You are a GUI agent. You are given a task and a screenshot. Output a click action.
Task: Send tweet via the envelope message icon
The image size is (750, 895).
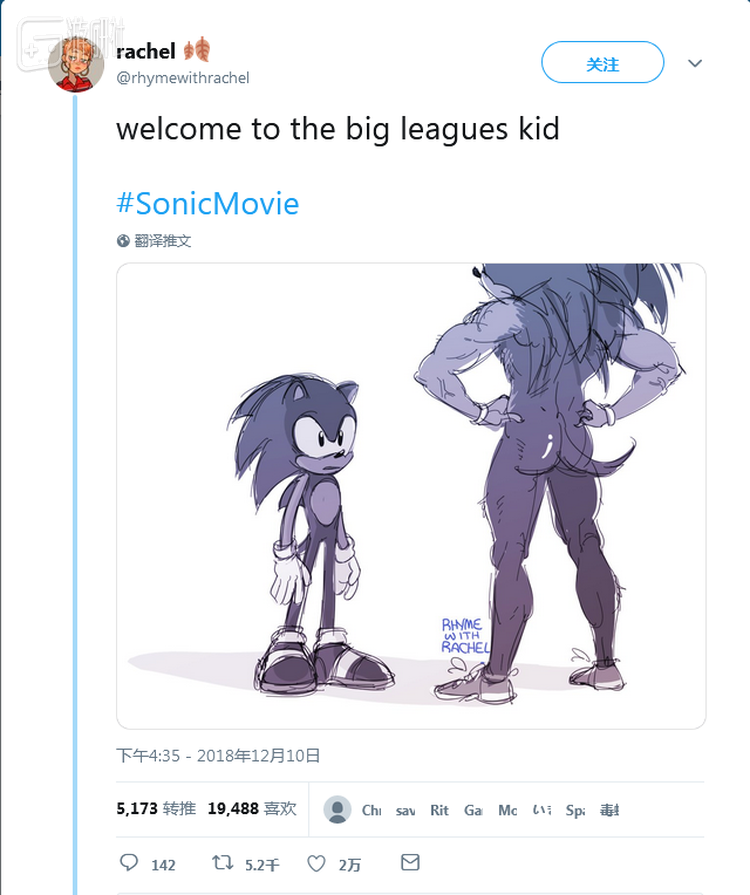410,862
